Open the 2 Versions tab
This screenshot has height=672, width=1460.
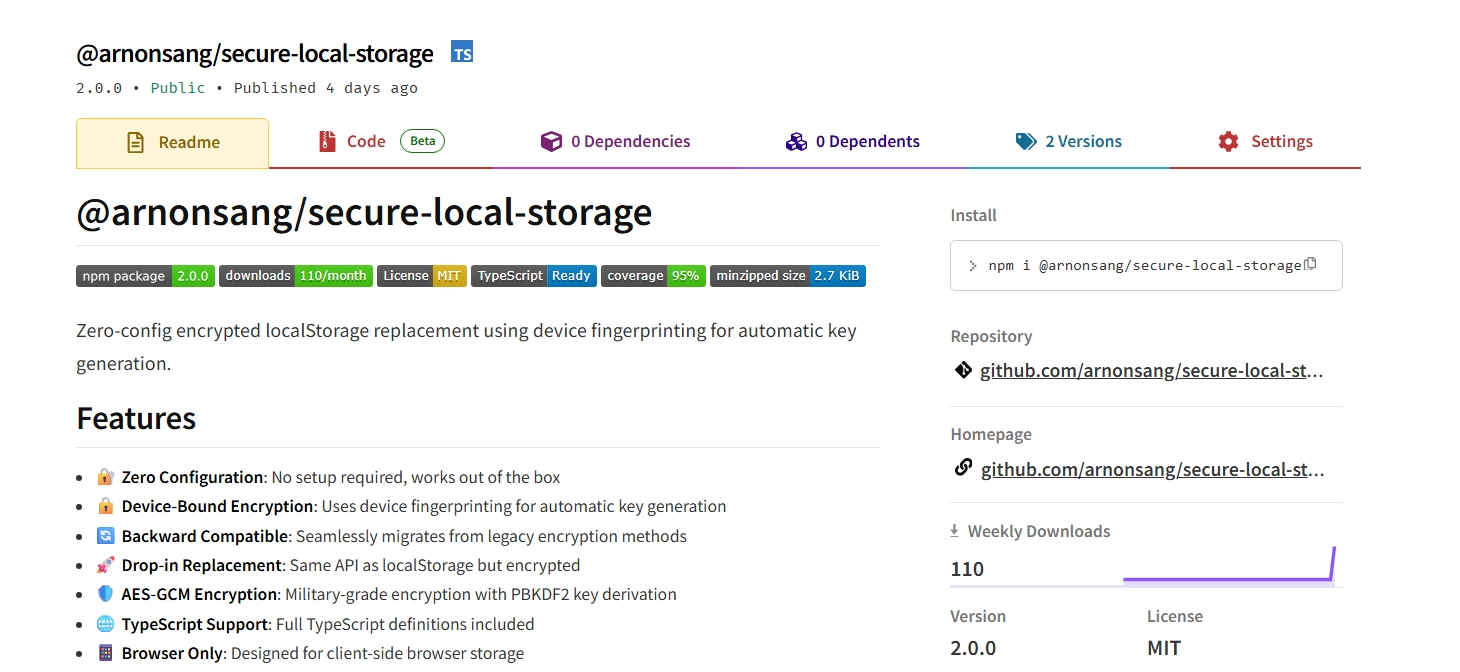pyautogui.click(x=1068, y=142)
